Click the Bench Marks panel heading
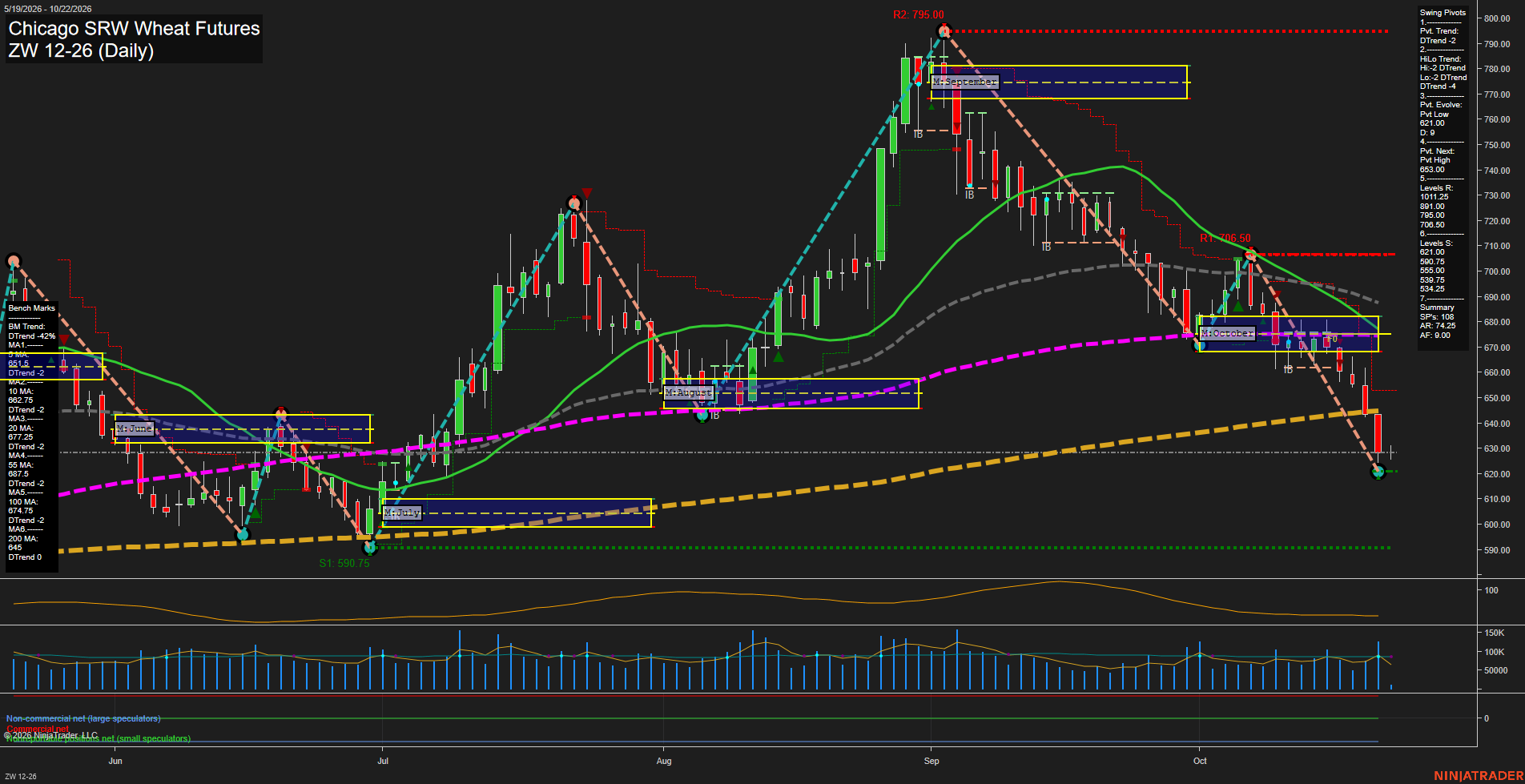1525x784 pixels. [32, 308]
